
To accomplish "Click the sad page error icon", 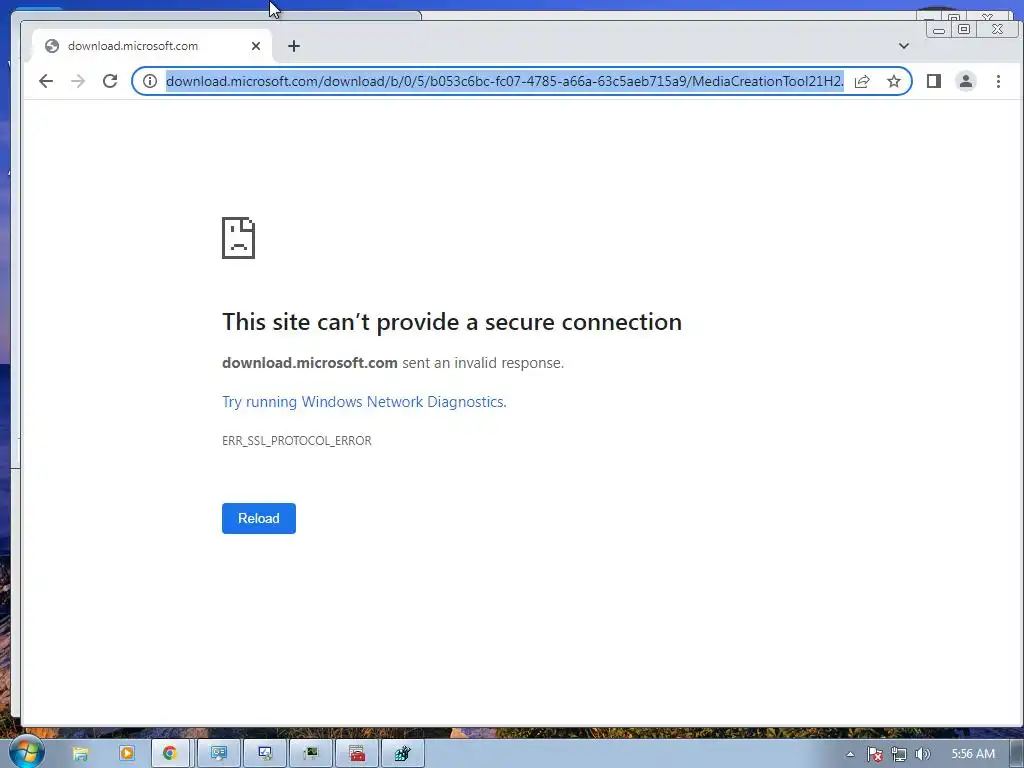I will coord(238,238).
